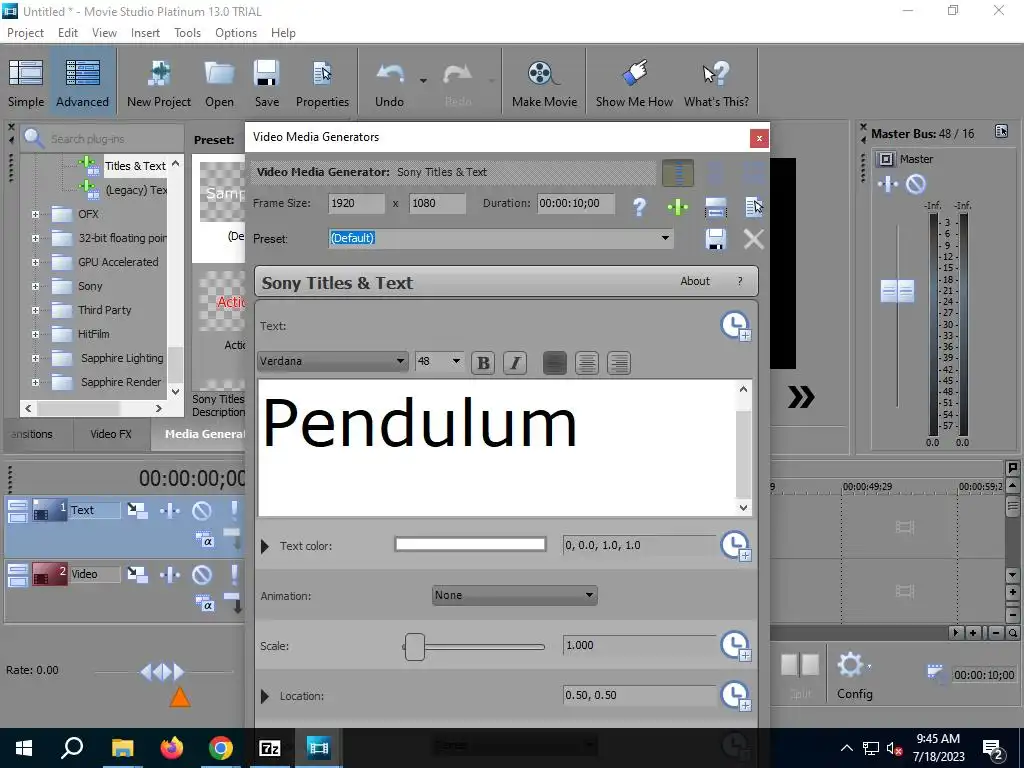This screenshot has height=768, width=1024.
Task: Expand the OFX plug-in folder
Action: [35, 214]
